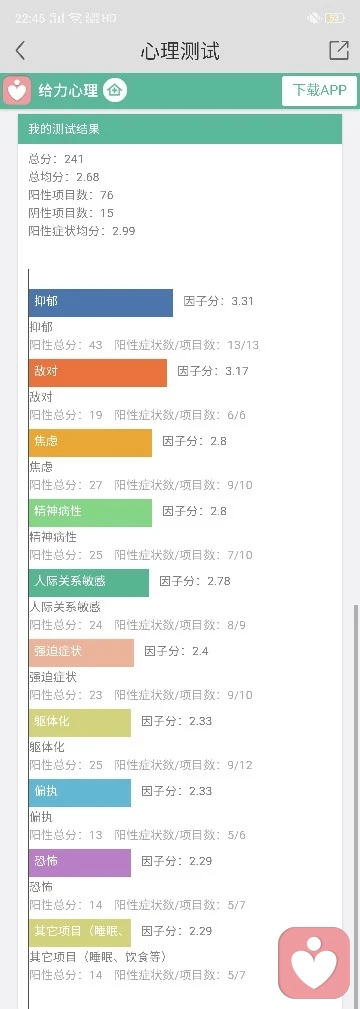360x1009 pixels.
Task: Tap the pink heart logo beside 给力心理
Action: 17,90
